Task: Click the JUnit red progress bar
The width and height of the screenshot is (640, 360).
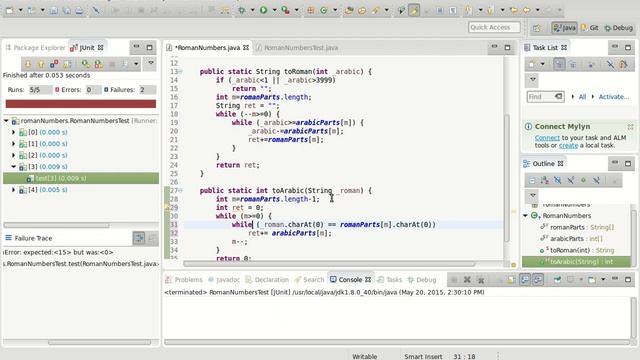Action: click(81, 104)
